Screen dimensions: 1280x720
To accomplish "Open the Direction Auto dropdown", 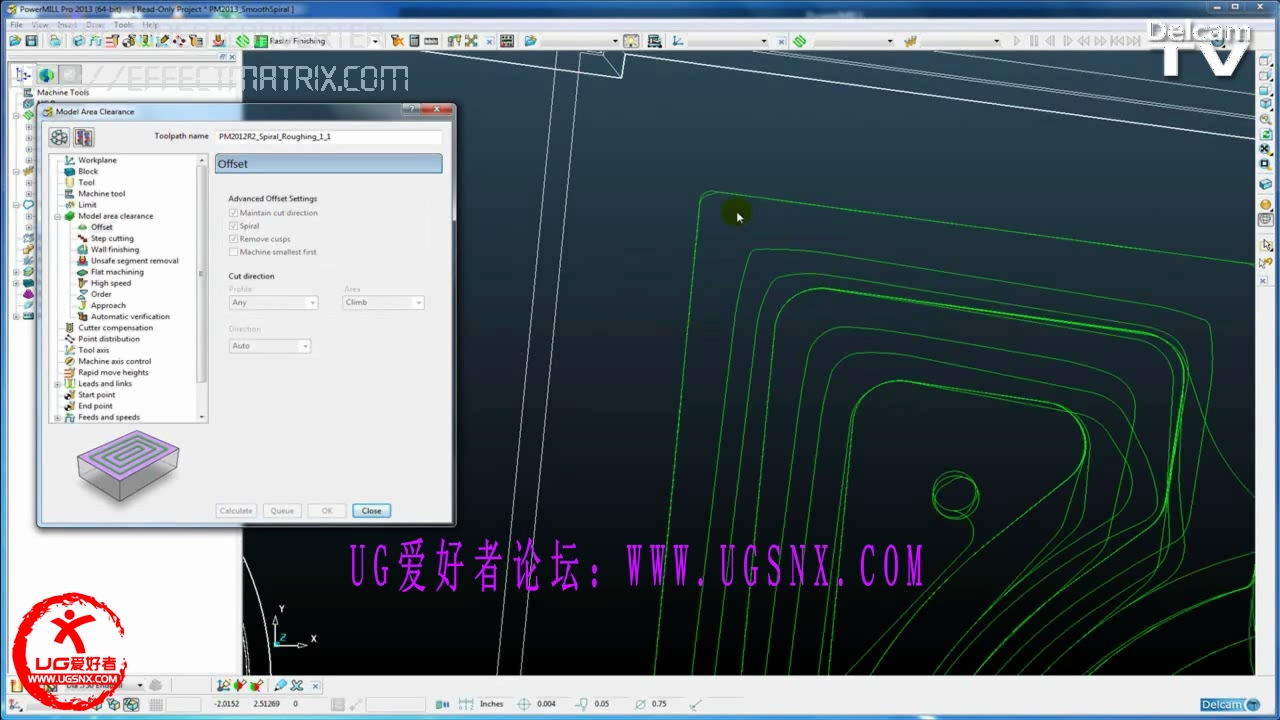I will (270, 346).
